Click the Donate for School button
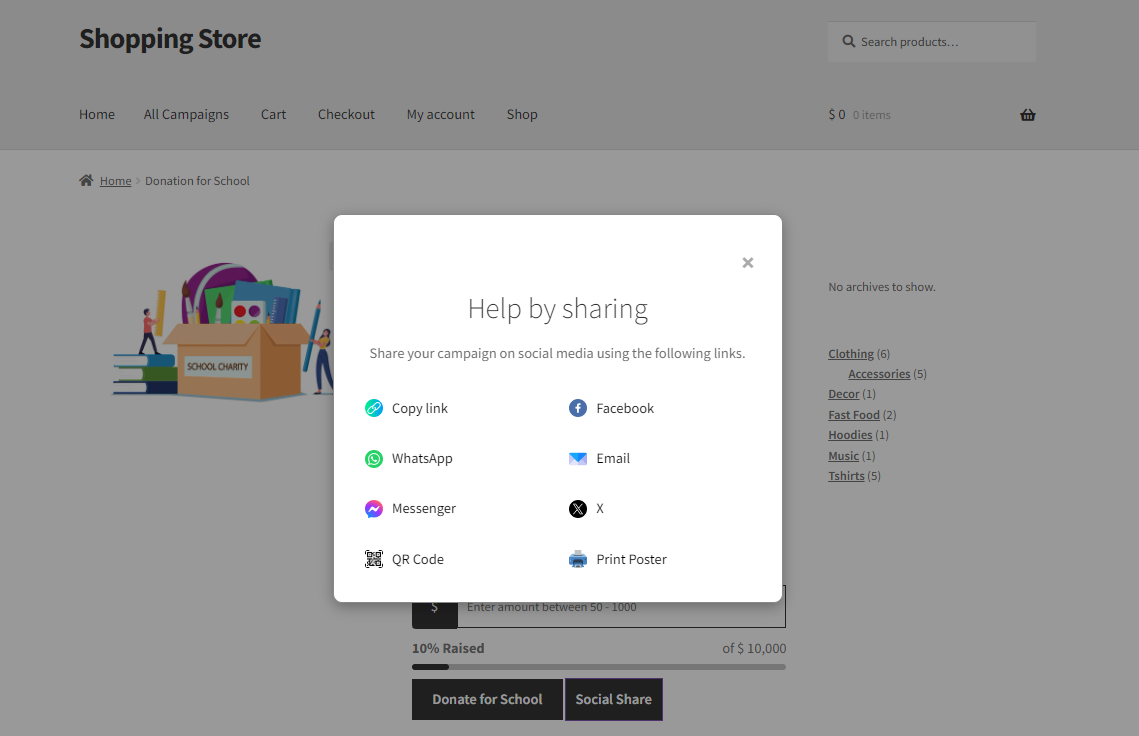Viewport: 1139px width, 736px height. (487, 700)
